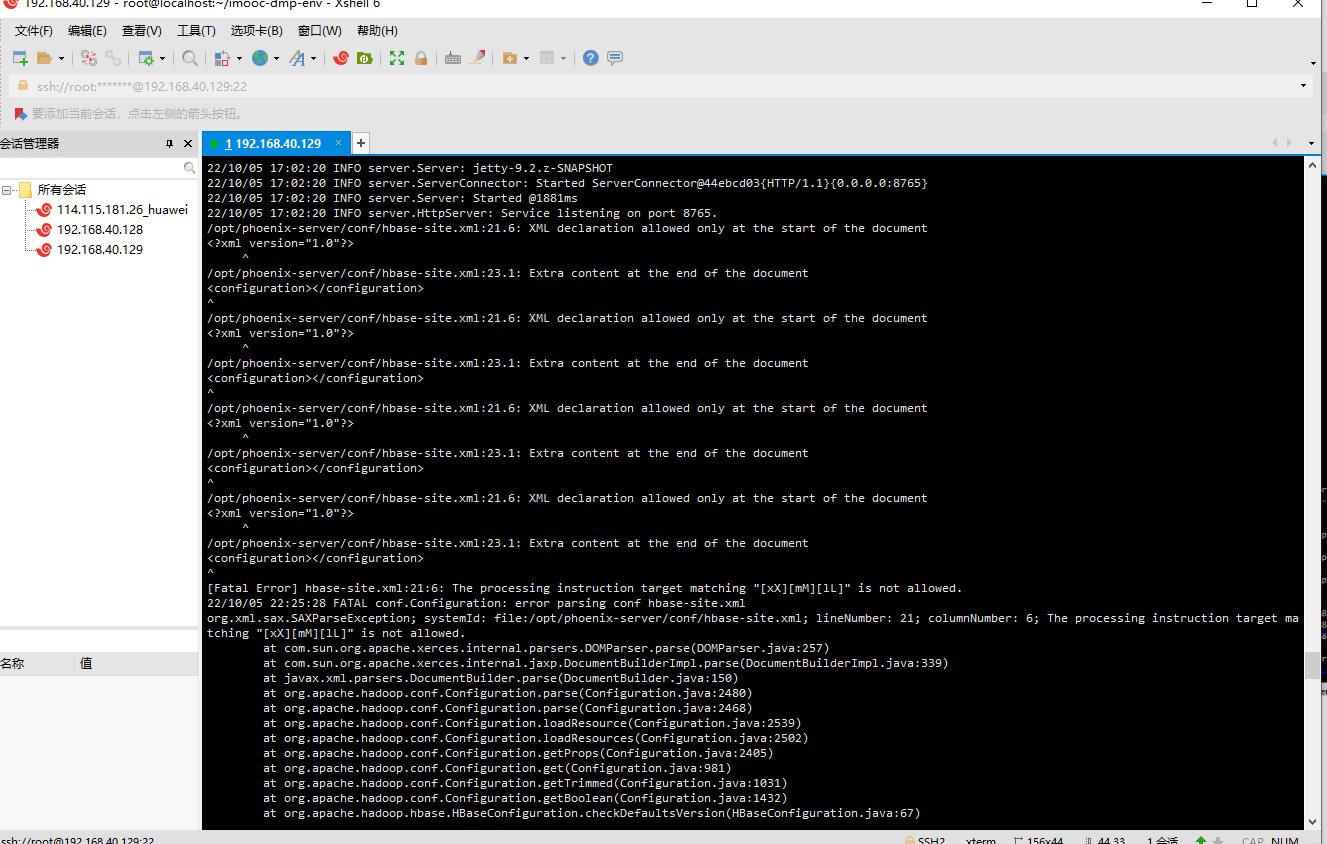1327x844 pixels.
Task: Open the 查看(V) menu
Action: 142,31
